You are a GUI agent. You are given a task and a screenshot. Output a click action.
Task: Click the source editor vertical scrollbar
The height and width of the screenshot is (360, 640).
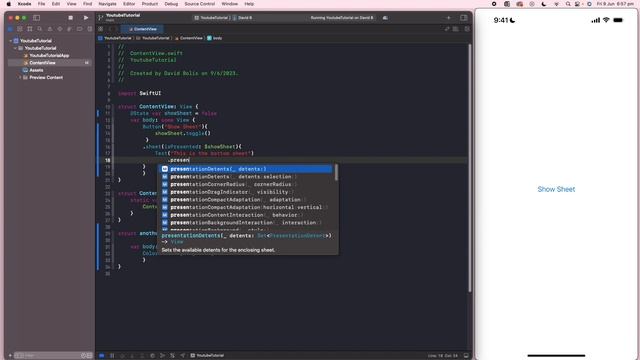click(469, 167)
